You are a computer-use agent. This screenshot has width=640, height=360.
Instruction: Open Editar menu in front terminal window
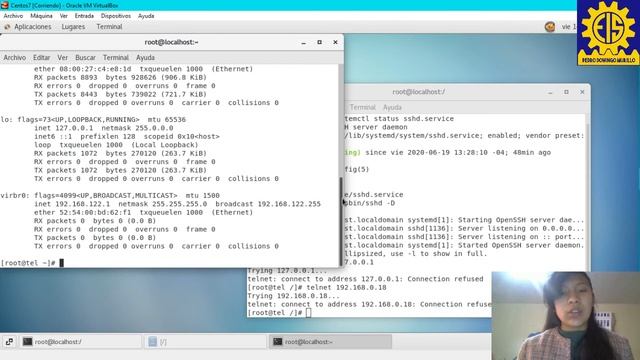click(x=42, y=58)
